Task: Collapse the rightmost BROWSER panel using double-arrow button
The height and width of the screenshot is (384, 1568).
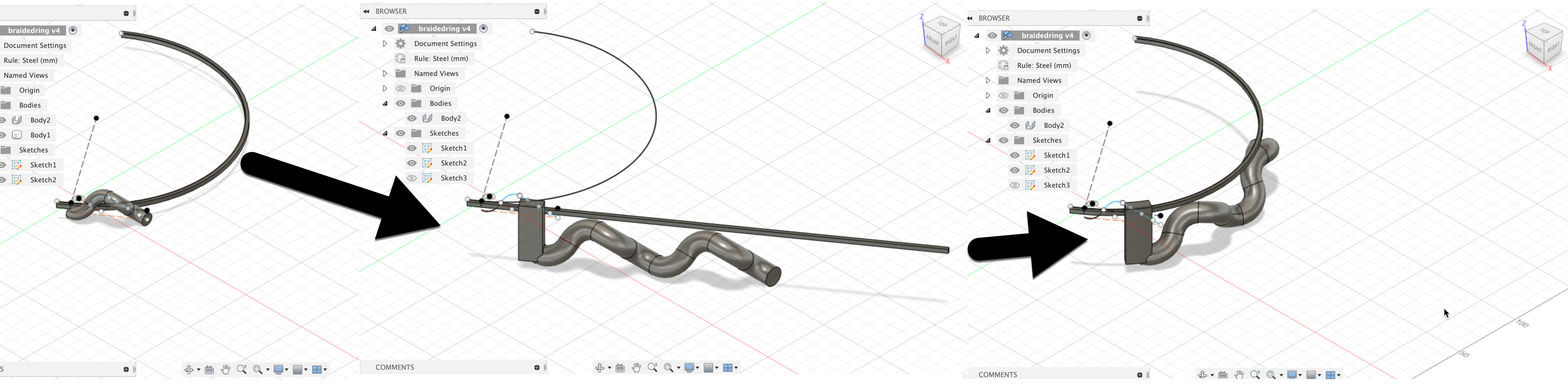Action: tap(970, 18)
